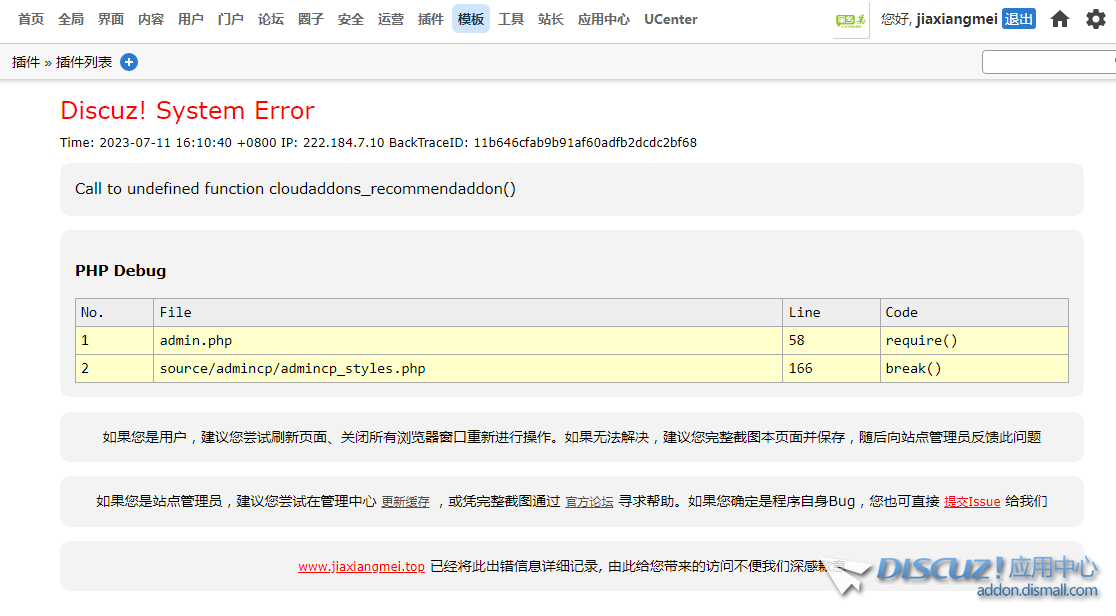Image resolution: width=1116 pixels, height=616 pixels.
Task: Open the UCenter menu
Action: [x=670, y=19]
